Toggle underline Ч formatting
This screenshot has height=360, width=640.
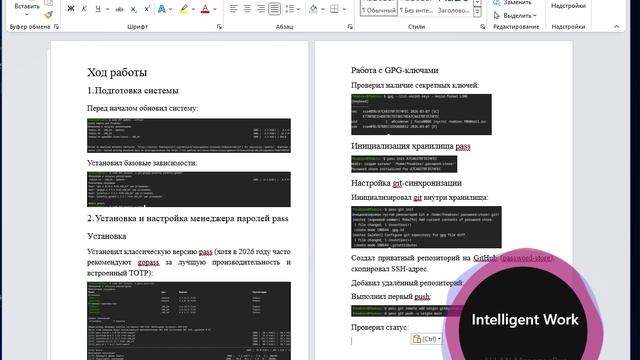click(x=98, y=9)
